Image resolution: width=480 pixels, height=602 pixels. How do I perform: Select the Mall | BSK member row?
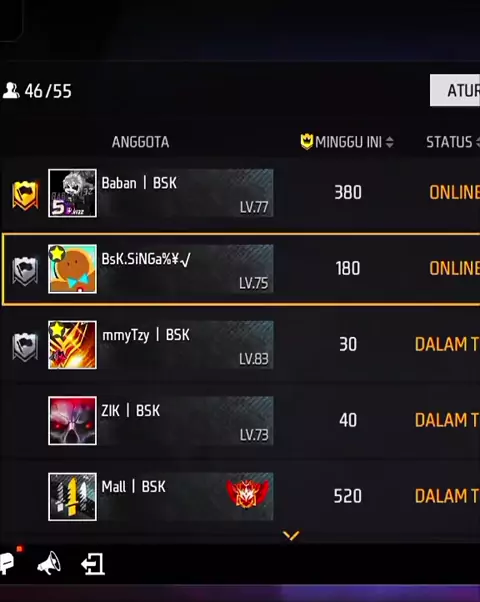pyautogui.click(x=240, y=496)
